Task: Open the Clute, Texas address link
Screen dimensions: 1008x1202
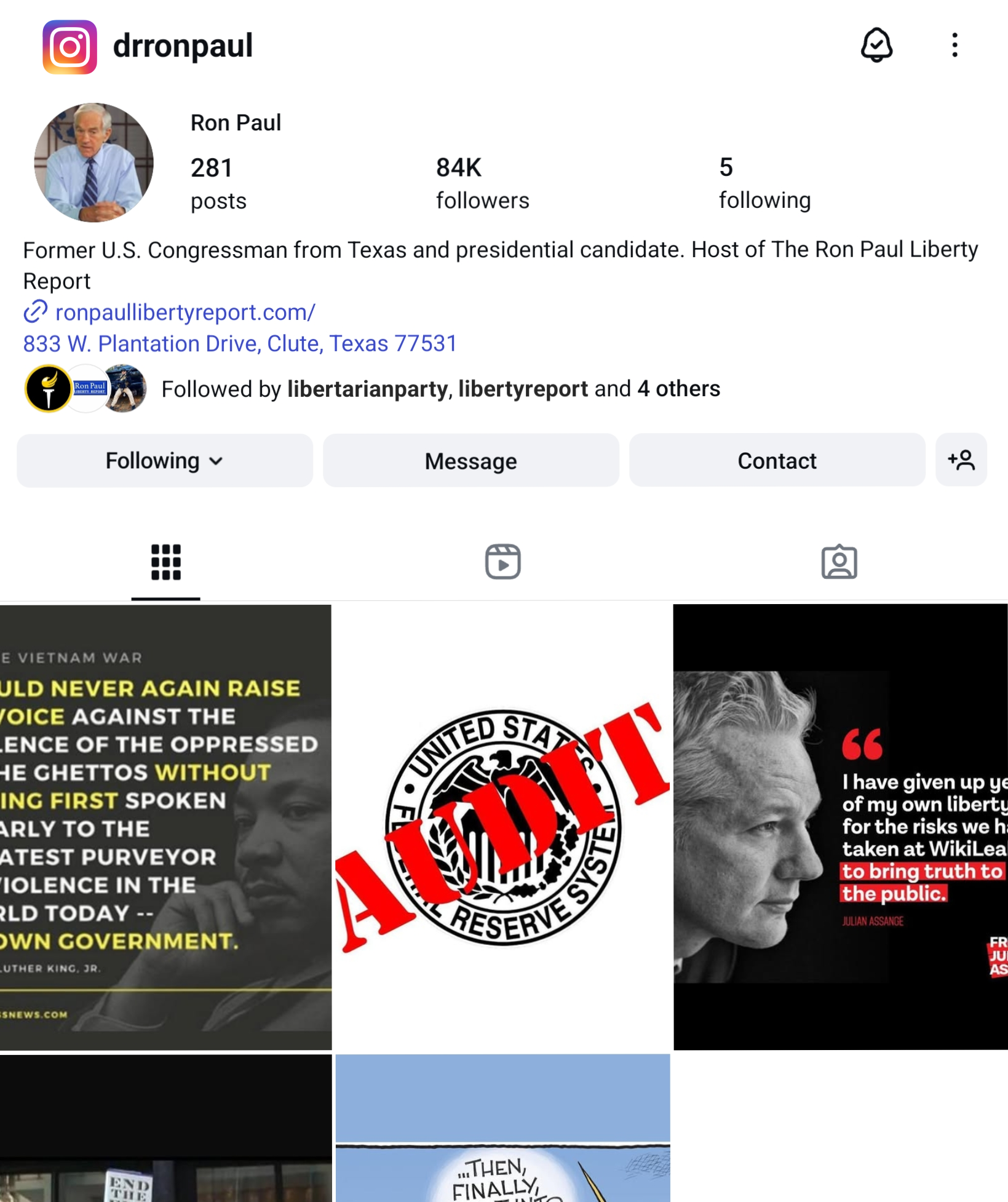Action: click(x=240, y=343)
